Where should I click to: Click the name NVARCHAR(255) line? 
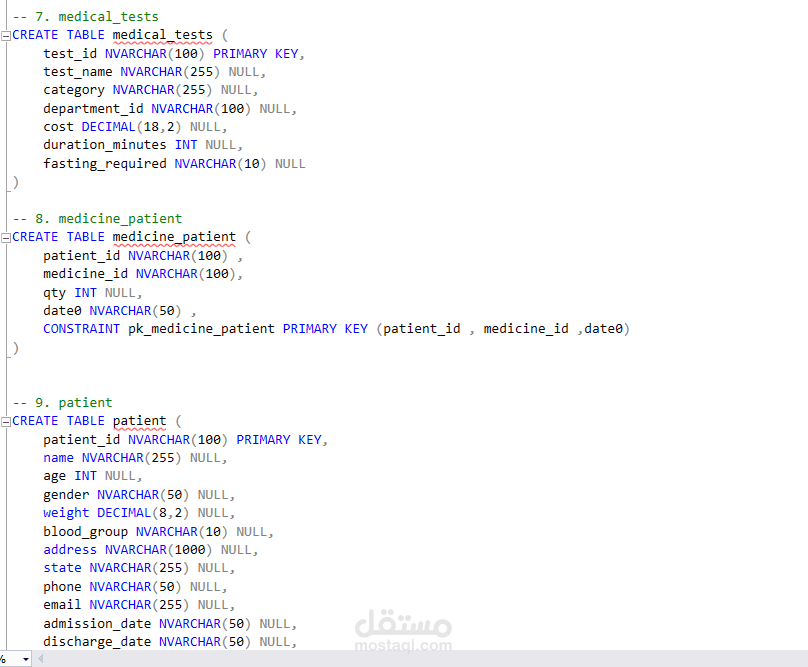pyautogui.click(x=134, y=458)
